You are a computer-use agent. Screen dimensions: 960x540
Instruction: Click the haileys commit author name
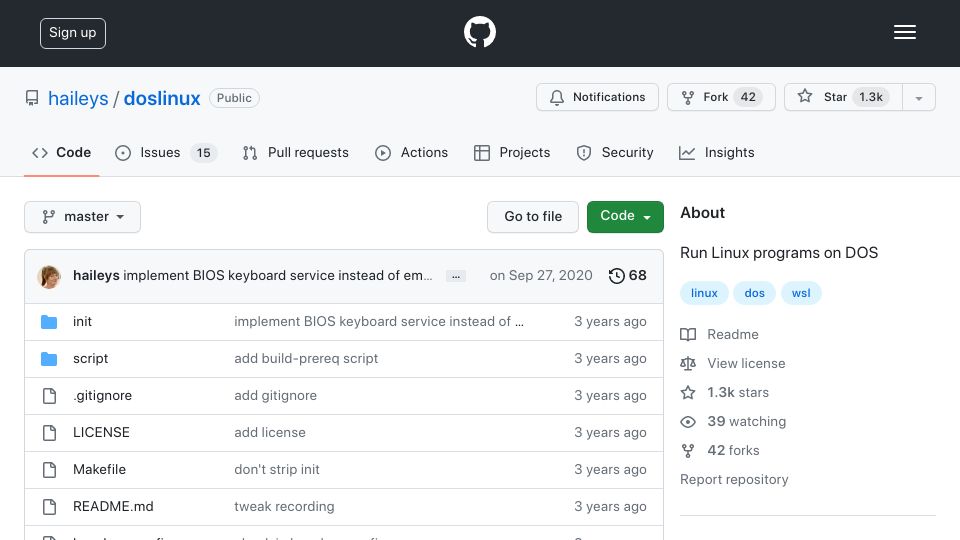click(x=96, y=276)
